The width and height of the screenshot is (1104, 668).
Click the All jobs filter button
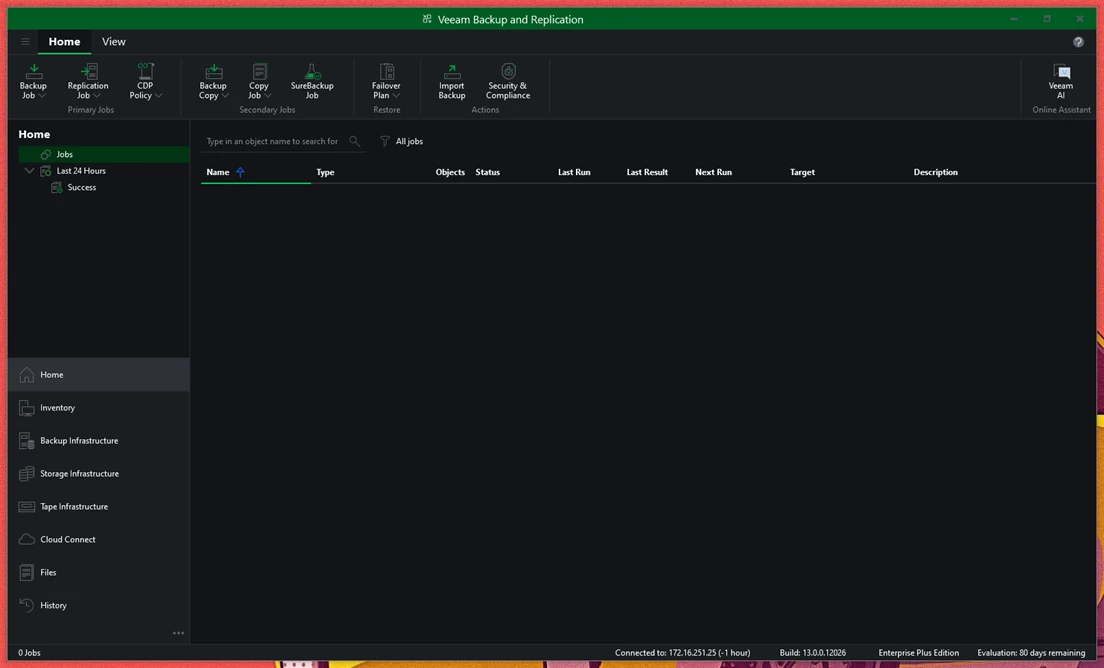pos(401,141)
